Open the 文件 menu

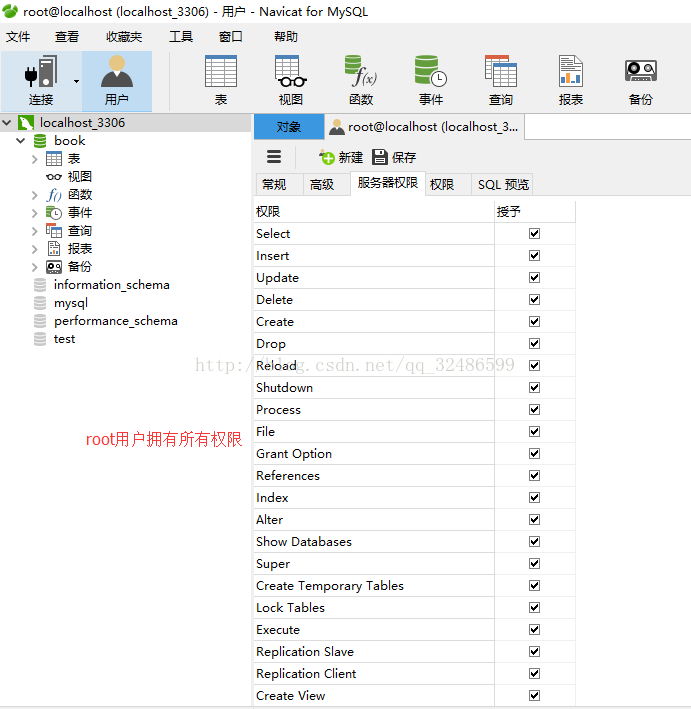[x=18, y=37]
